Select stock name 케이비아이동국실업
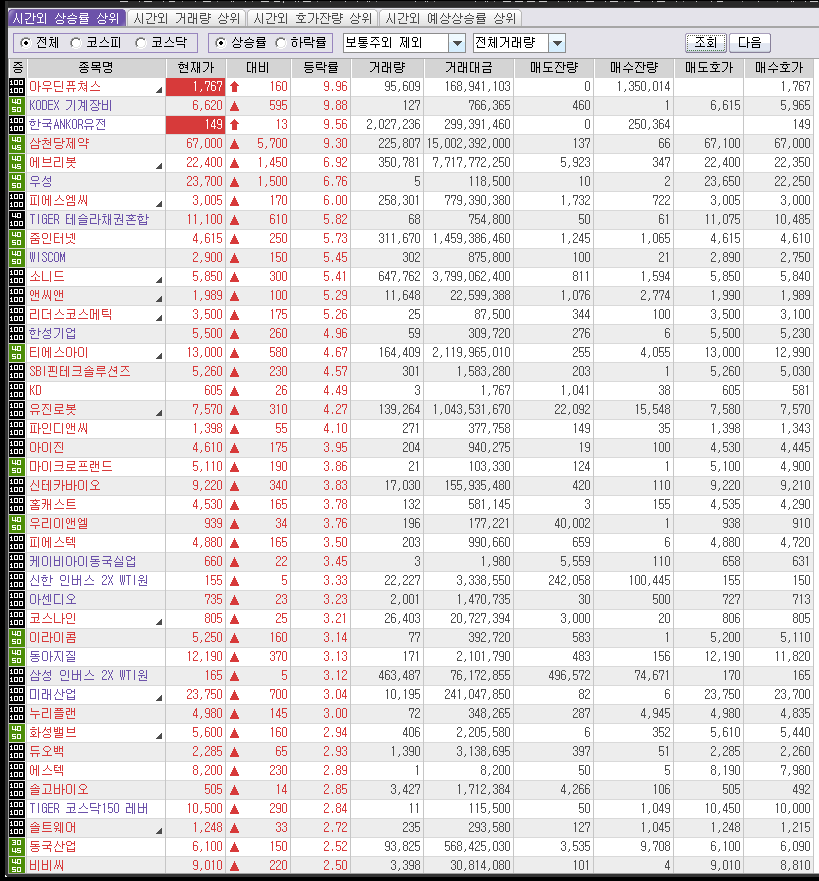The width and height of the screenshot is (819, 881). (83, 561)
